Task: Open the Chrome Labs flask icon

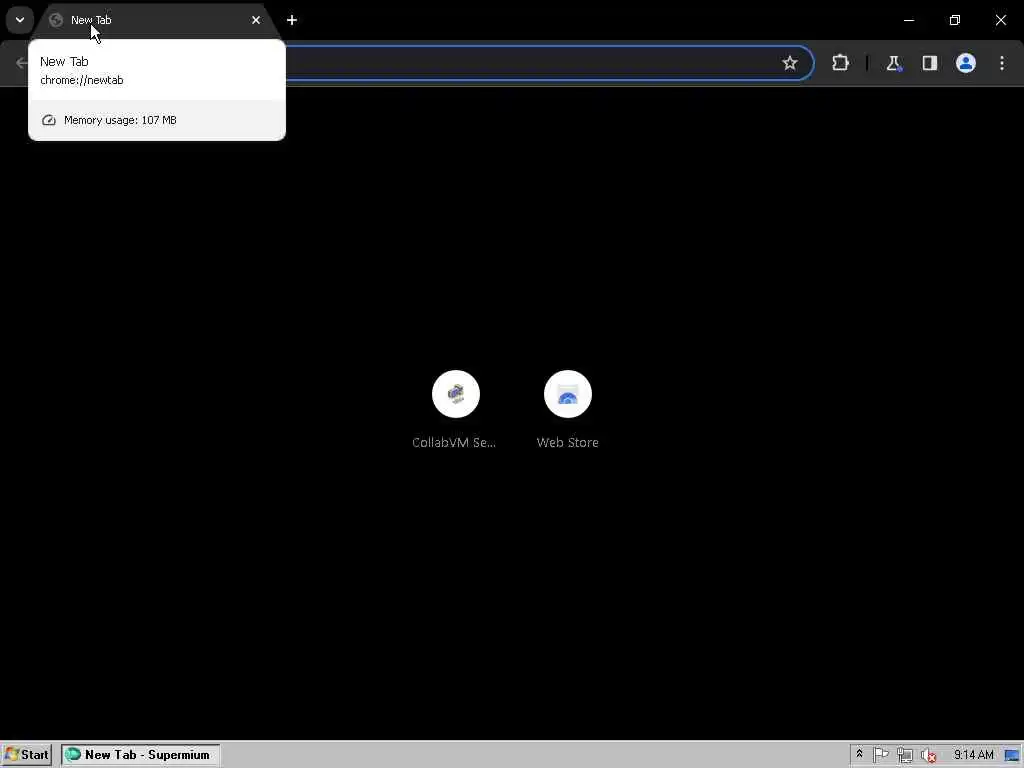Action: pos(893,63)
